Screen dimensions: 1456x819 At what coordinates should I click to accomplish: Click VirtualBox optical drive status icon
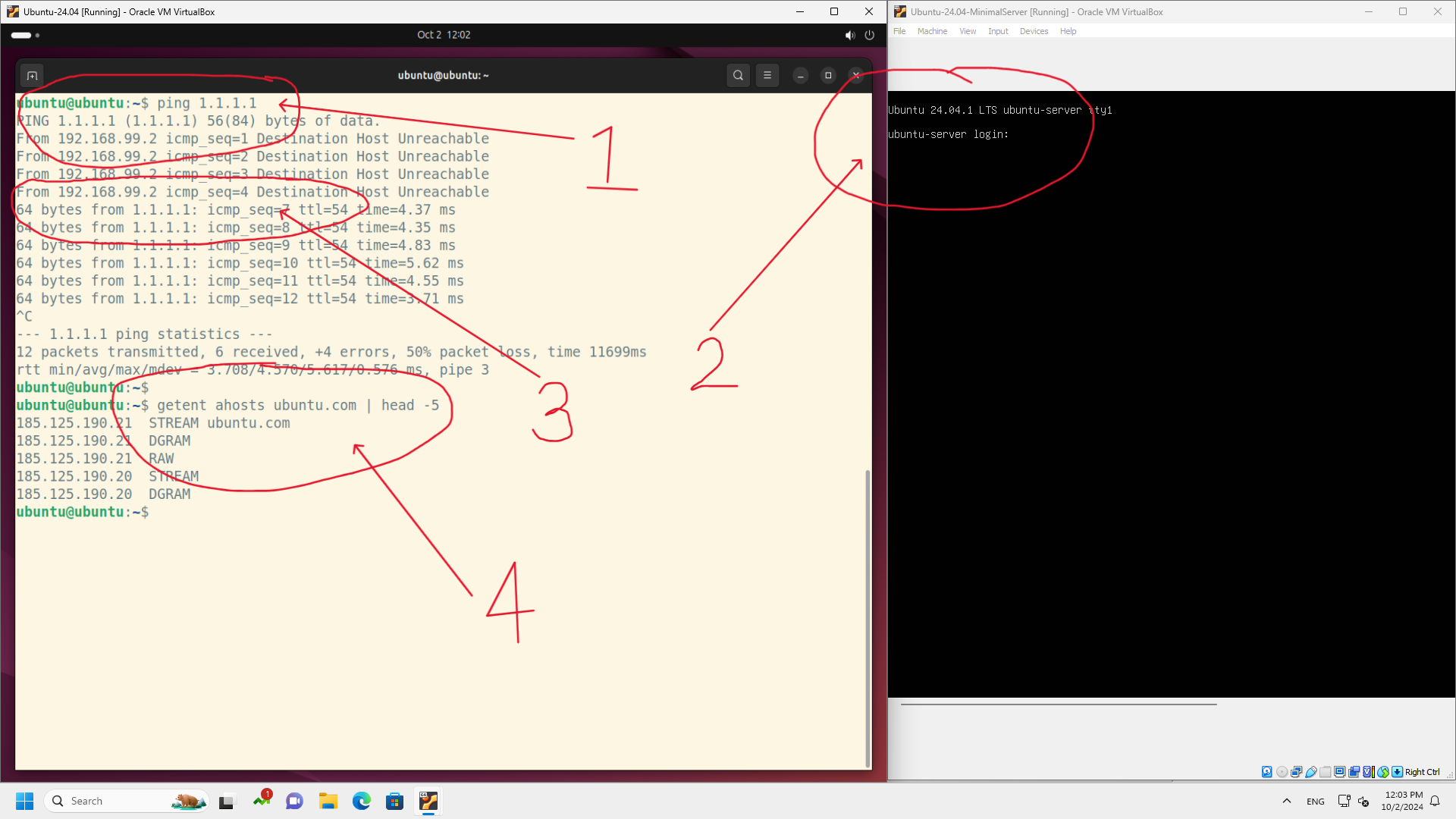[1282, 772]
